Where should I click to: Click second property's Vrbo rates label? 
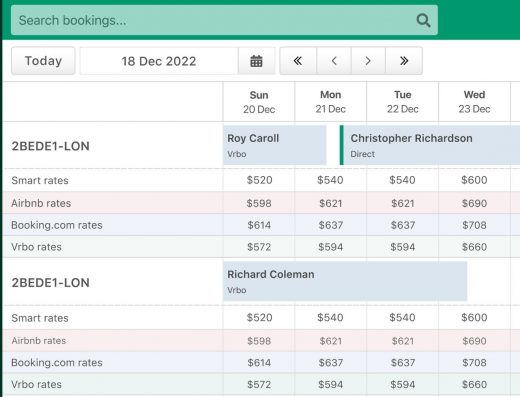click(36, 384)
